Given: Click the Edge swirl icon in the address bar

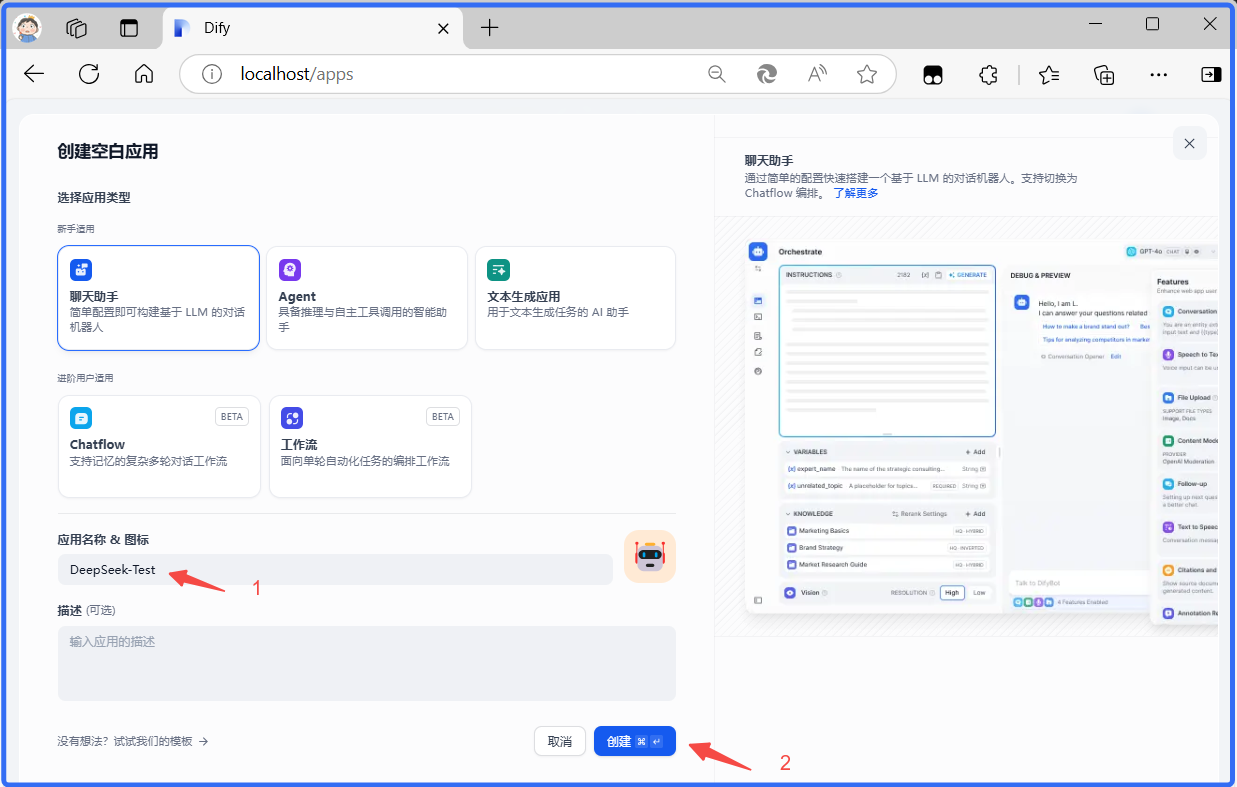Looking at the screenshot, I should click(x=767, y=74).
